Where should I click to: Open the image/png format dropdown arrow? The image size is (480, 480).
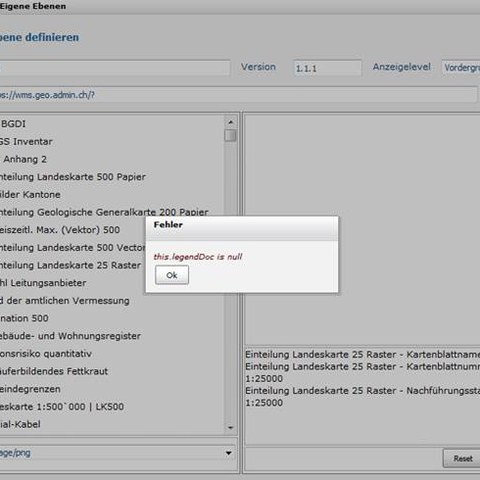pyautogui.click(x=229, y=453)
